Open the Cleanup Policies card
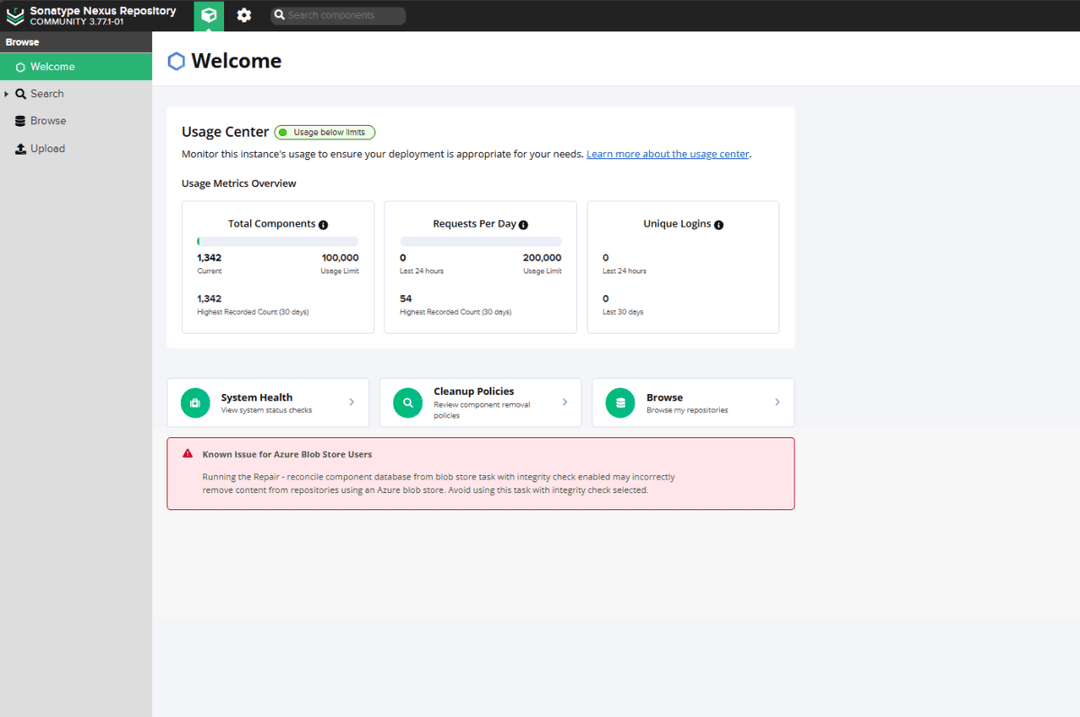The width and height of the screenshot is (1080, 717). (480, 402)
